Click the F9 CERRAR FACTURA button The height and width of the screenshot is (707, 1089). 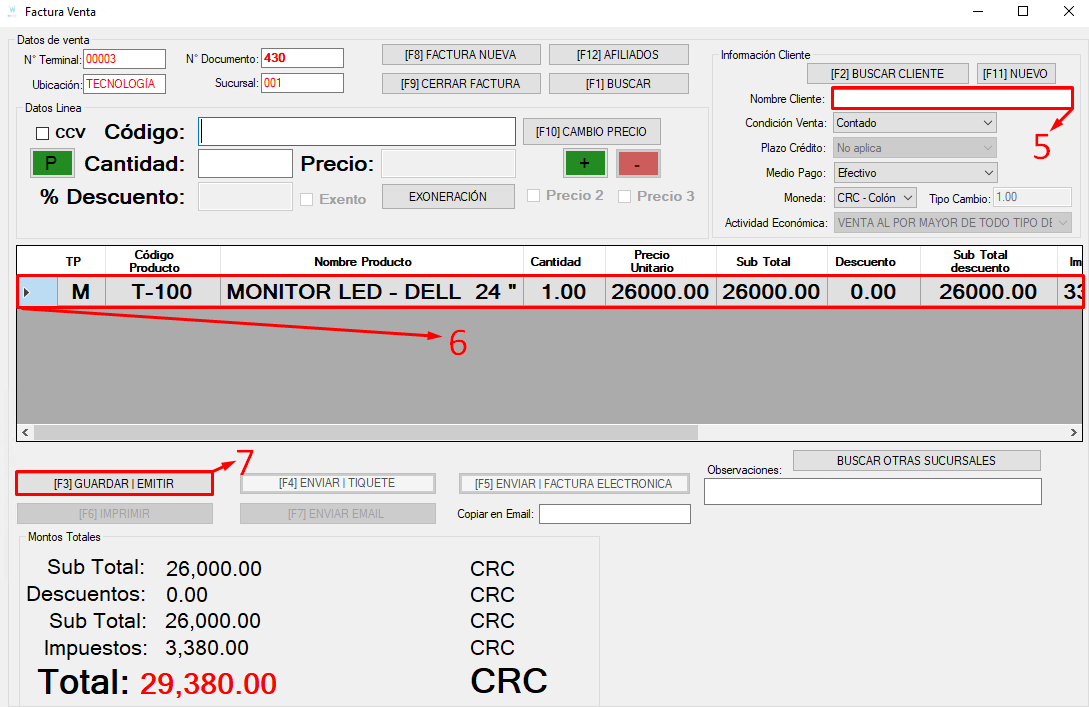coord(461,83)
